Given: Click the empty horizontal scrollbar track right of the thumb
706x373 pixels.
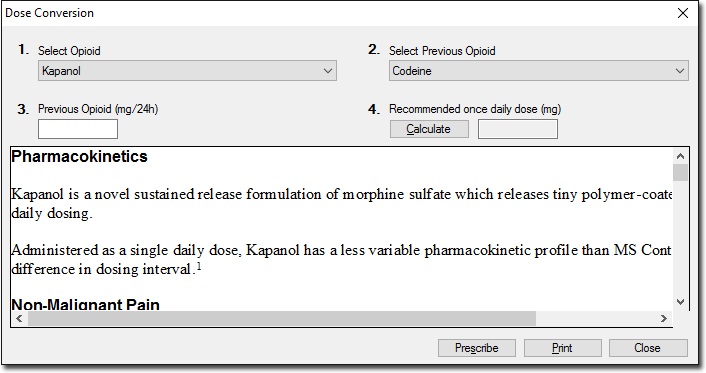Looking at the screenshot, I should pyautogui.click(x=596, y=318).
